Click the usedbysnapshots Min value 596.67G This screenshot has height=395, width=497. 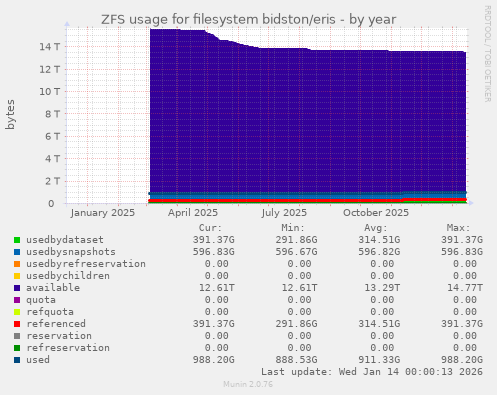[296, 252]
